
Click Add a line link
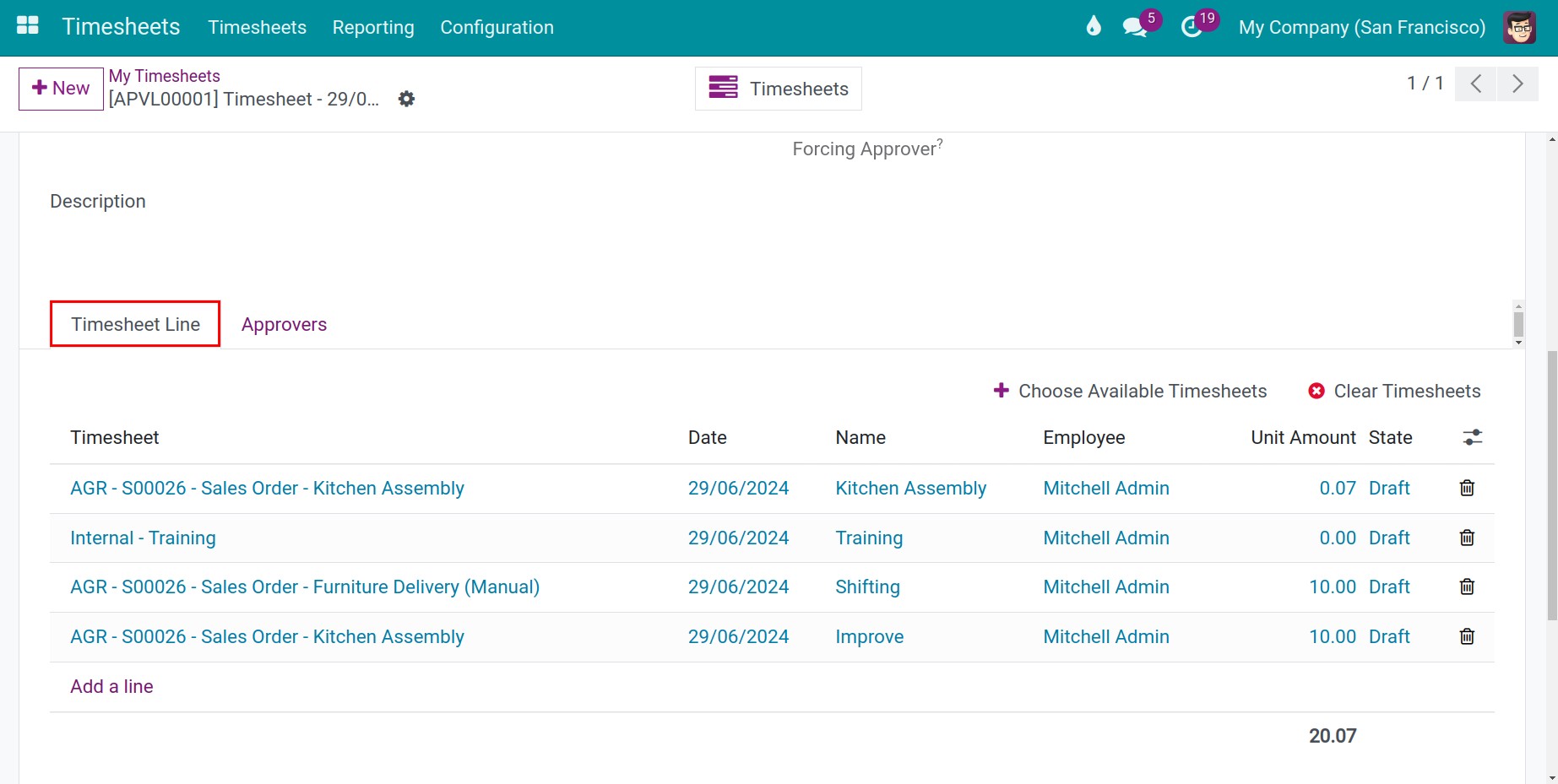pos(111,686)
